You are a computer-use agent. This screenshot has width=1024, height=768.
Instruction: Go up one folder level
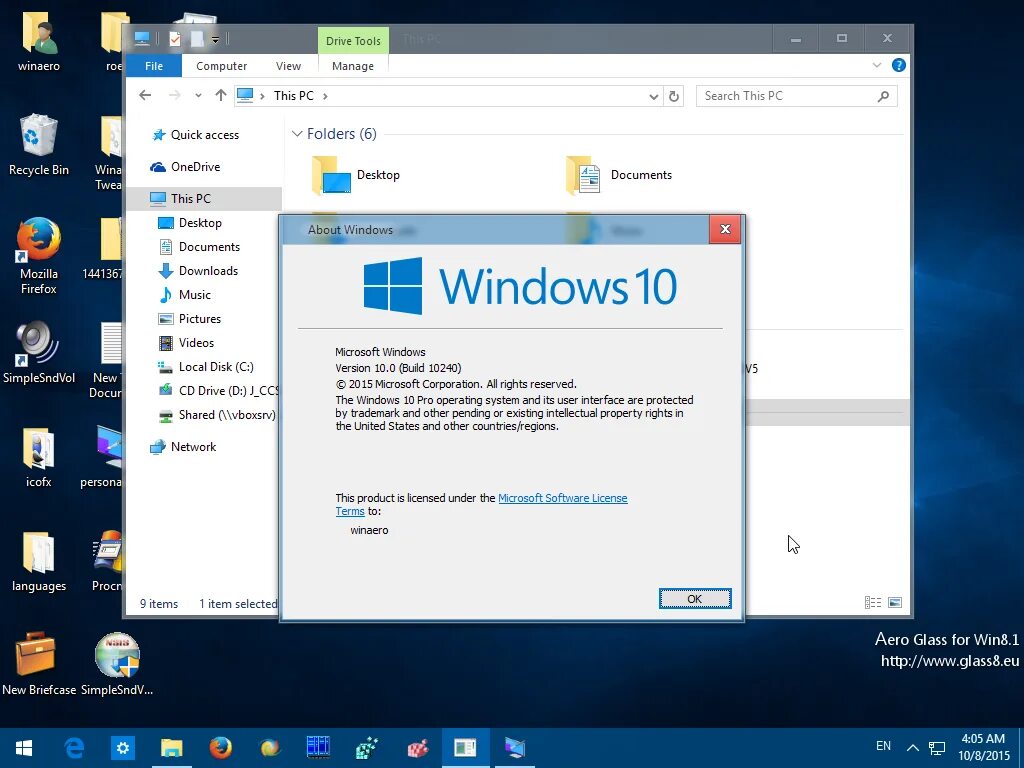(221, 95)
